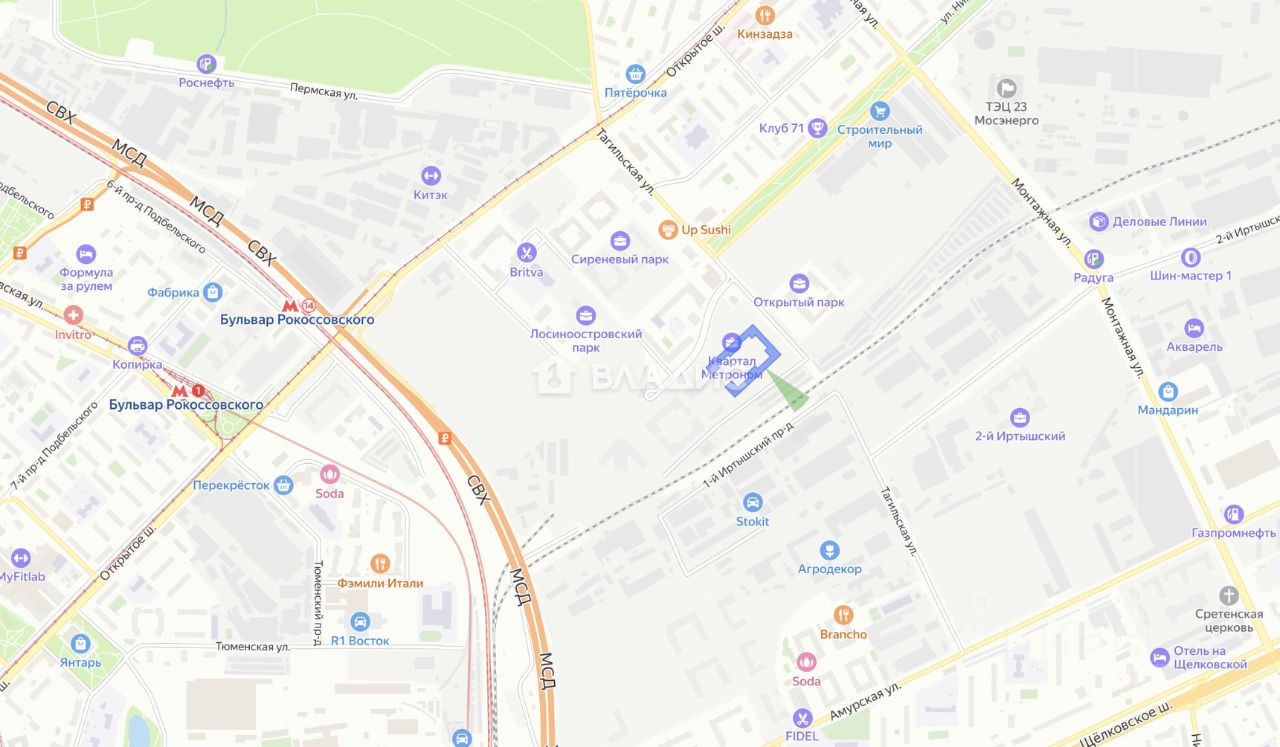This screenshot has width=1280, height=747.
Task: Click the Britva scissors icon
Action: 526,253
